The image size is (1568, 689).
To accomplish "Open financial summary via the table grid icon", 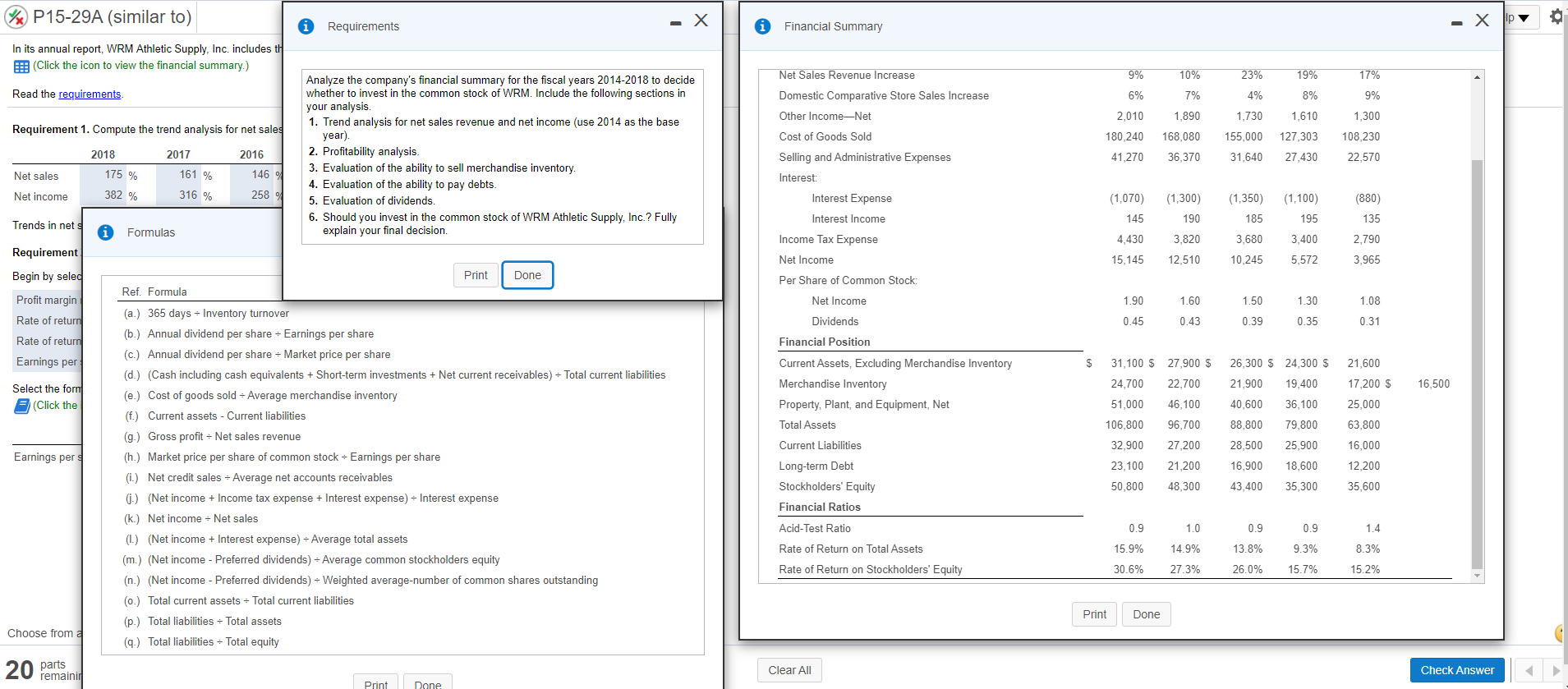I will 21,67.
